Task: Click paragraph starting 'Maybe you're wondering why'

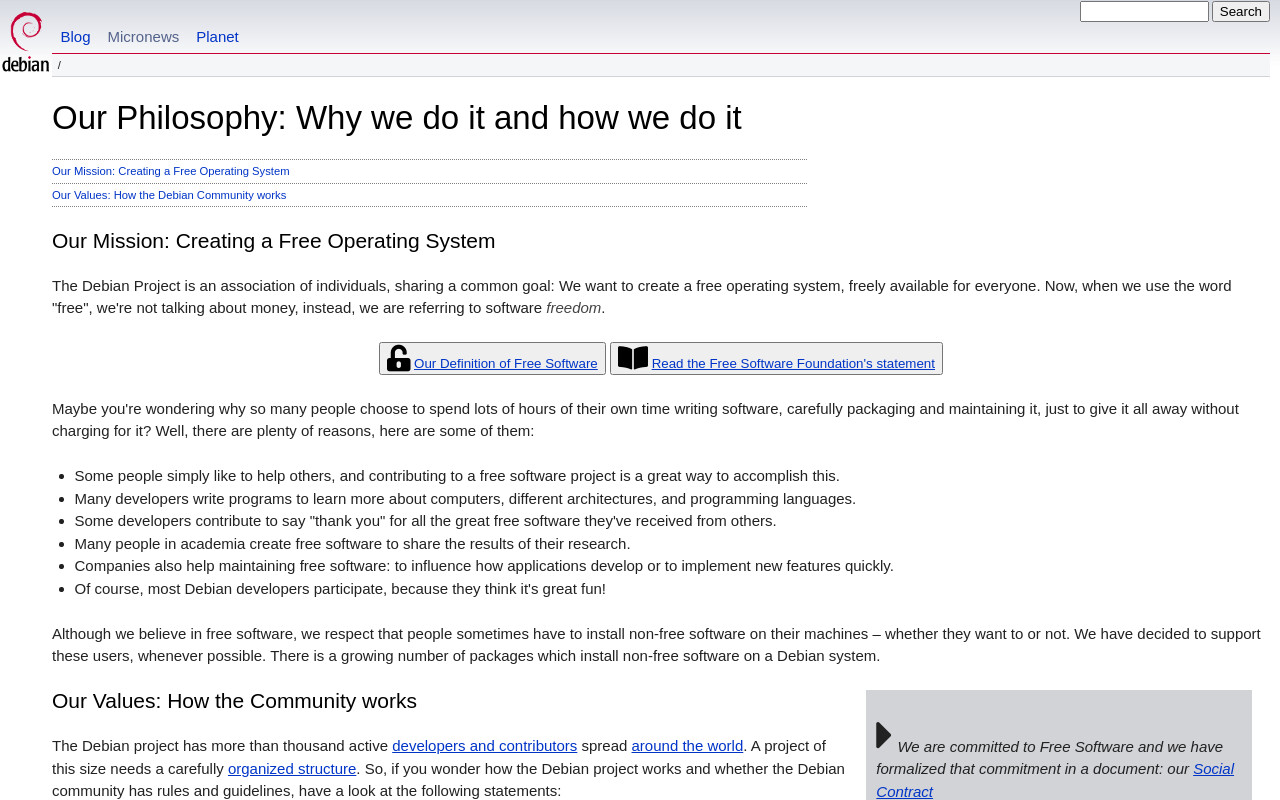Action: [645, 420]
